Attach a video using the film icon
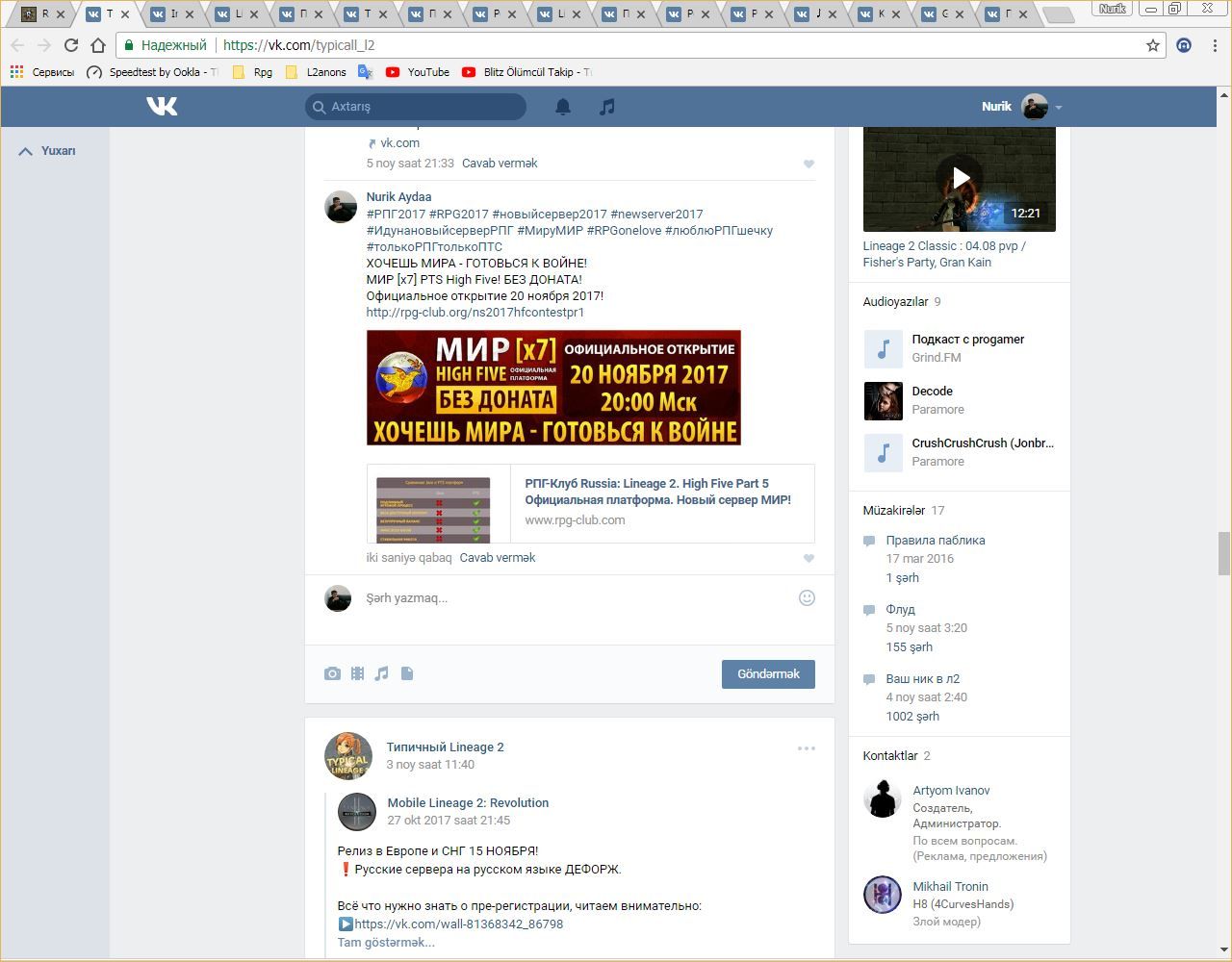The height and width of the screenshot is (962, 1232). 357,673
